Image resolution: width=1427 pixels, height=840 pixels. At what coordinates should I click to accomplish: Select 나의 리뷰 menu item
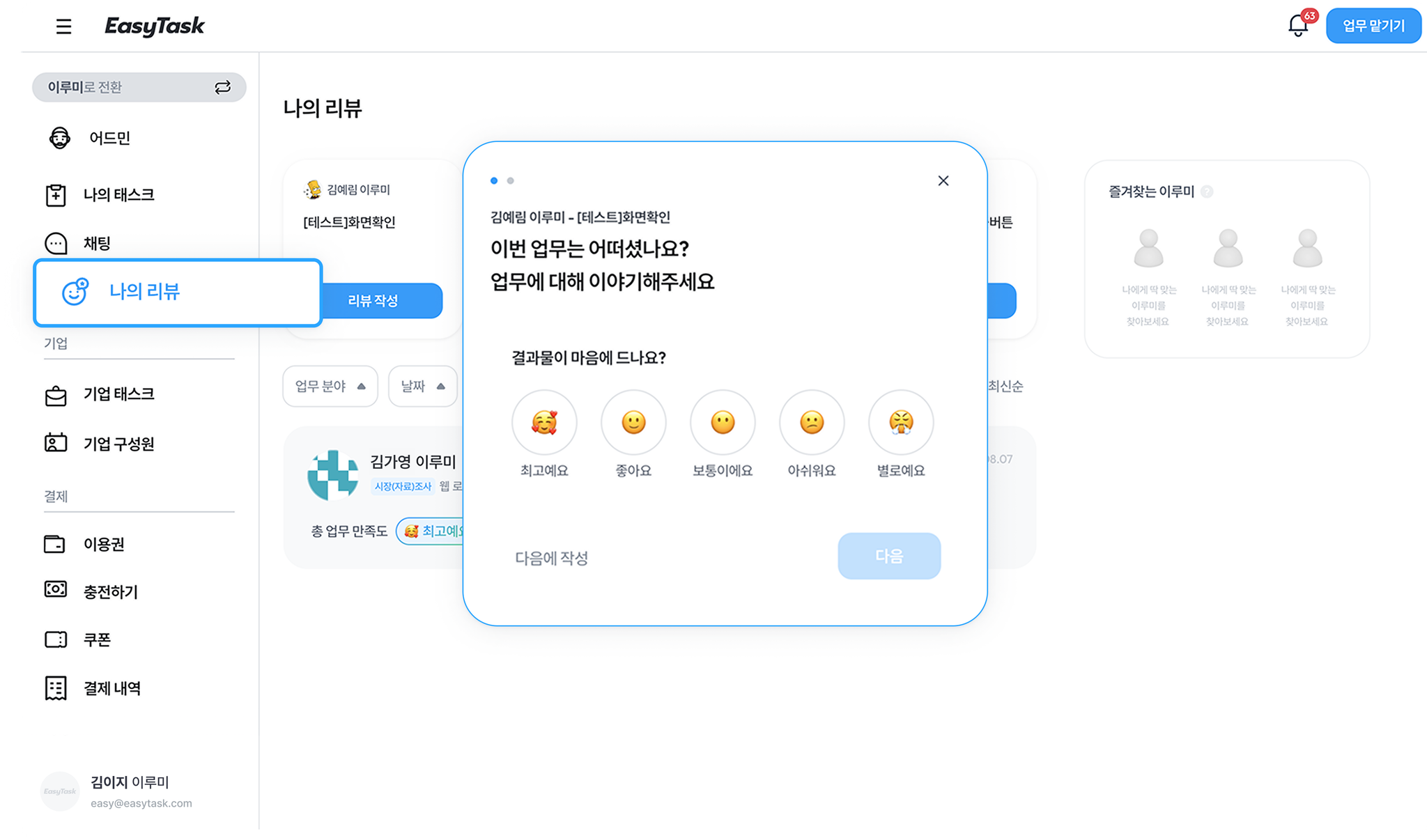click(178, 292)
